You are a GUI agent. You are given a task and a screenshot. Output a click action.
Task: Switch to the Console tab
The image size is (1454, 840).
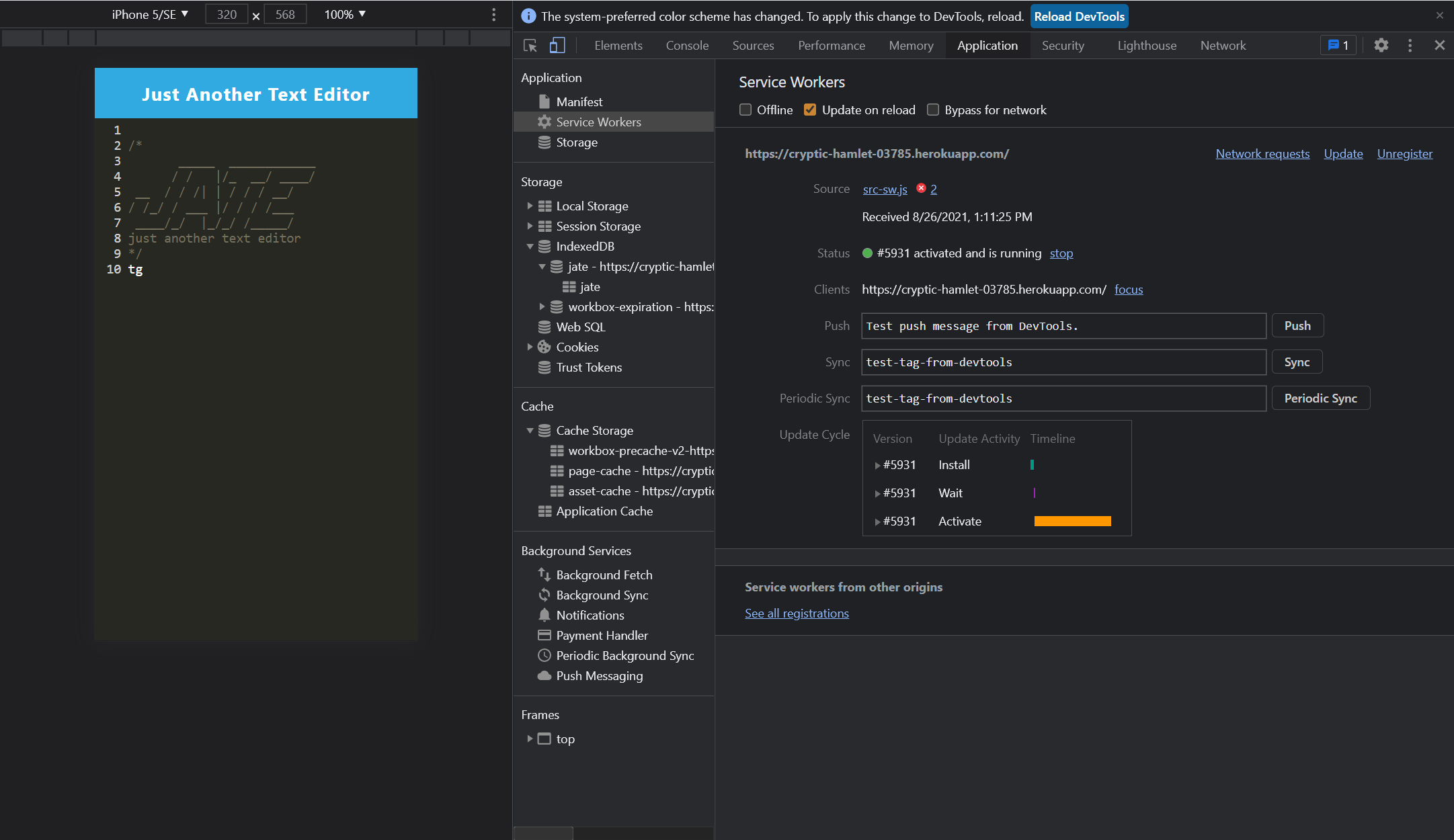click(686, 45)
